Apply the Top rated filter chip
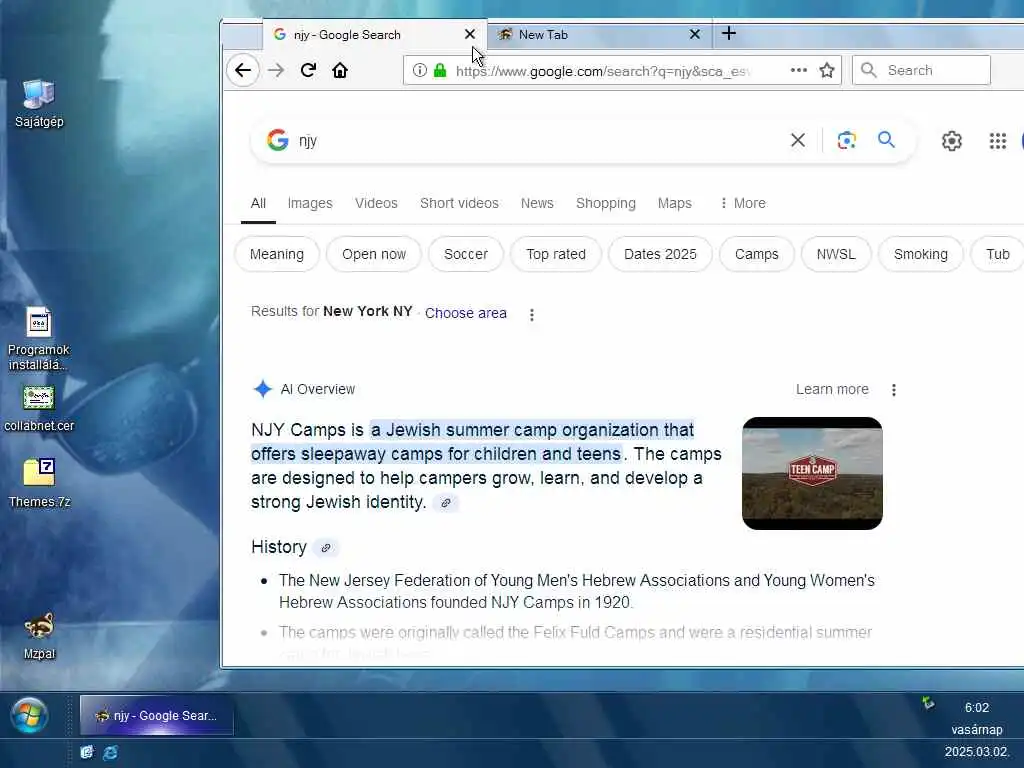1024x768 pixels. tap(556, 254)
